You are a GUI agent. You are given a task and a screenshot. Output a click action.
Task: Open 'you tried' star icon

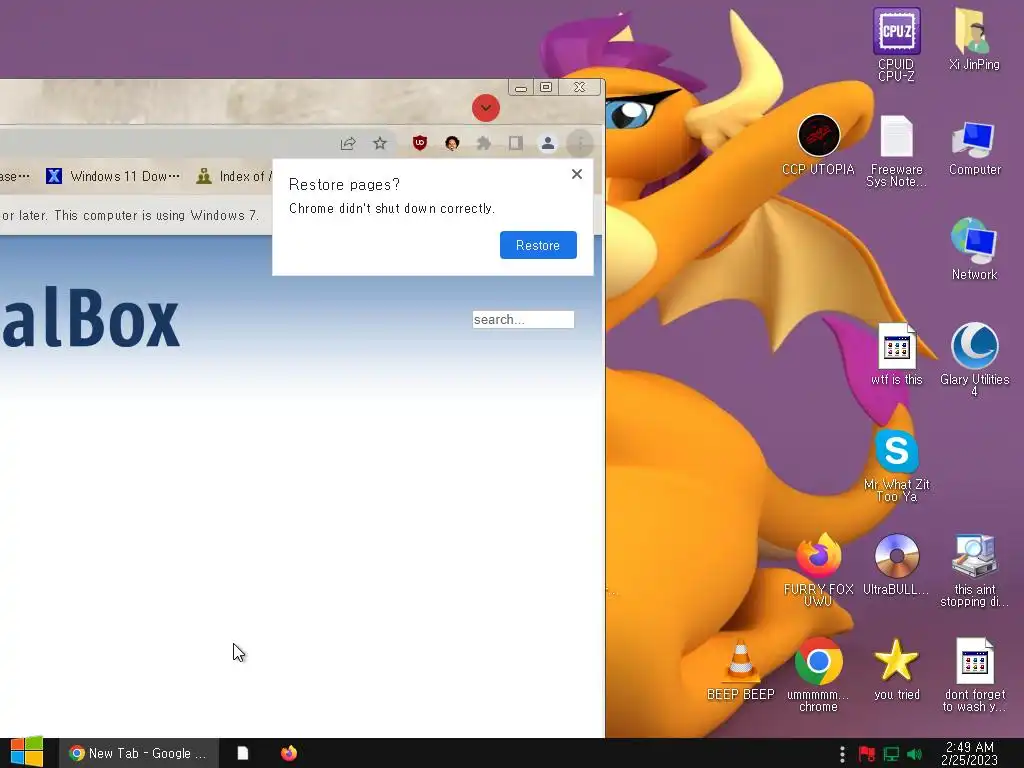(x=896, y=670)
